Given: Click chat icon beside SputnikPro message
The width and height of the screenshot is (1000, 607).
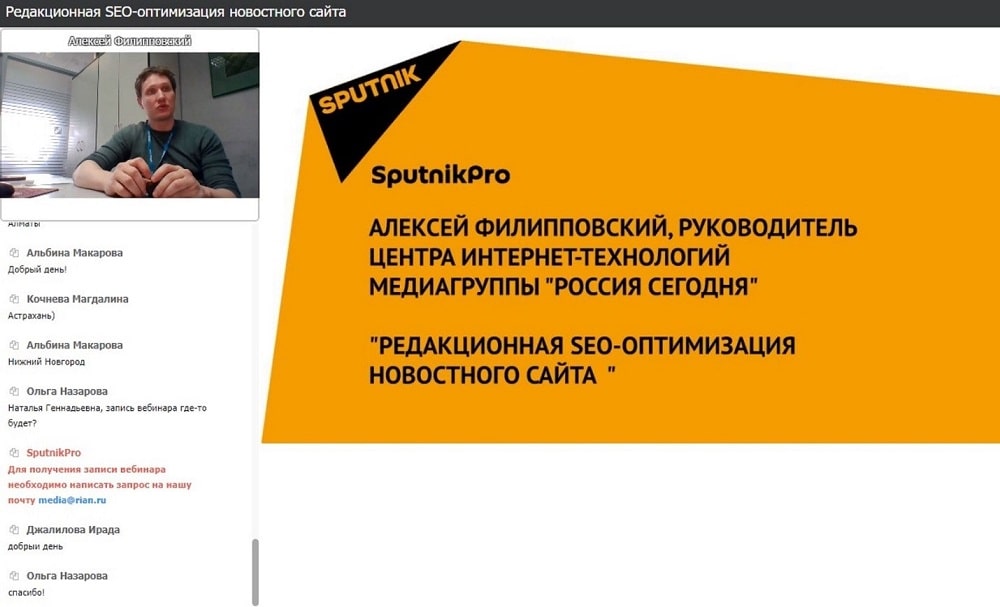Looking at the screenshot, I should pyautogui.click(x=14, y=453).
